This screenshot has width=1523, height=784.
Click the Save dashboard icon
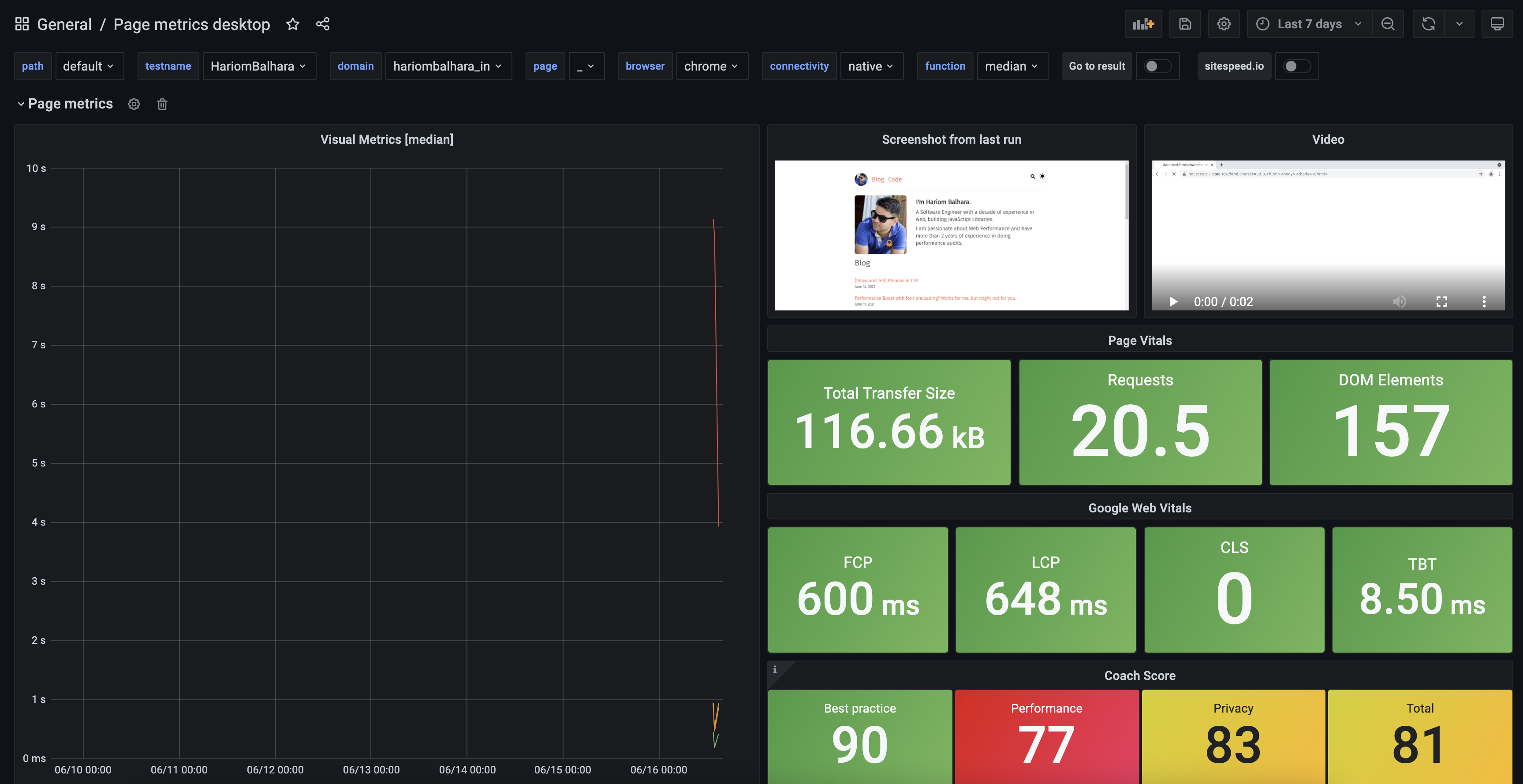click(1185, 24)
